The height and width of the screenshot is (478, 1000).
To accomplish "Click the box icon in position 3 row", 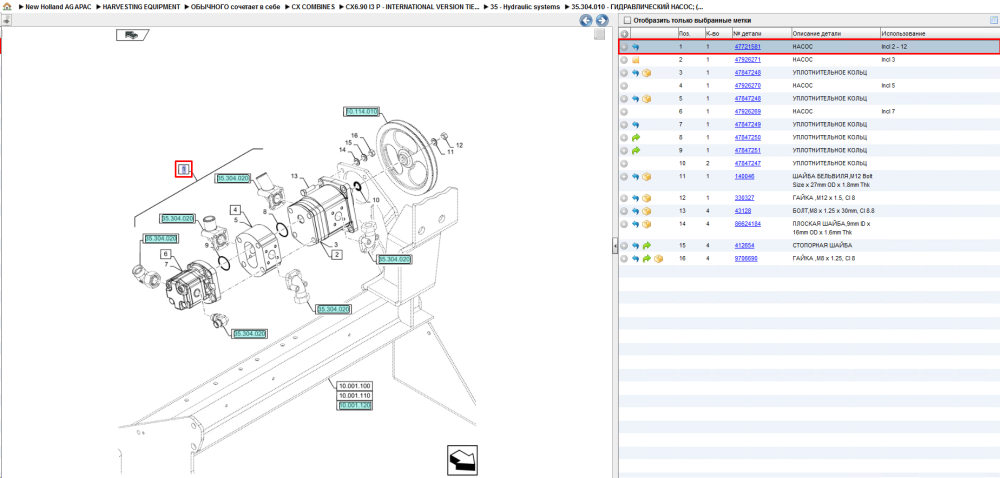I will [647, 73].
